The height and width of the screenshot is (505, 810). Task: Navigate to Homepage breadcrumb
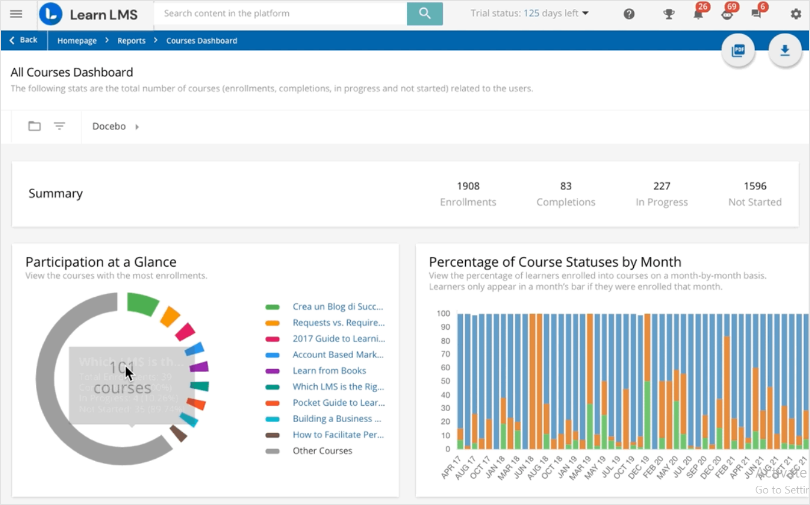77,41
